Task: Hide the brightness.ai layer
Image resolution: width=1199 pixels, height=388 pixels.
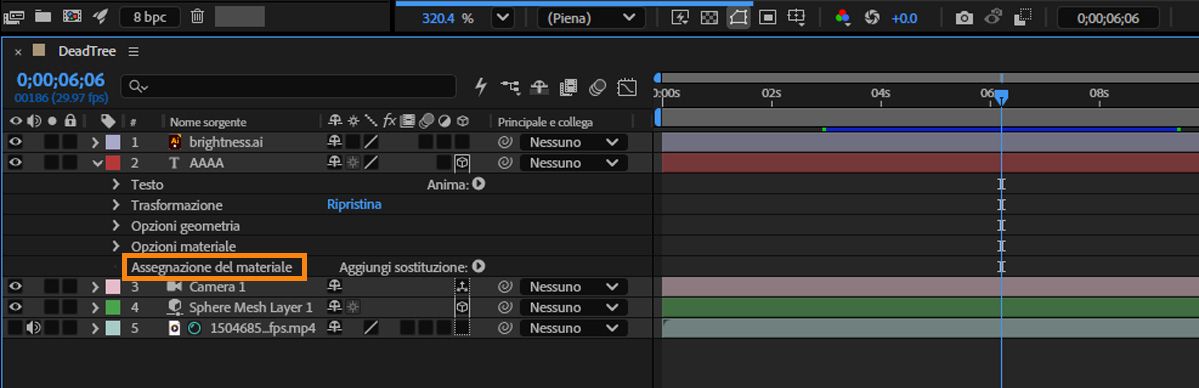Action: (15, 142)
